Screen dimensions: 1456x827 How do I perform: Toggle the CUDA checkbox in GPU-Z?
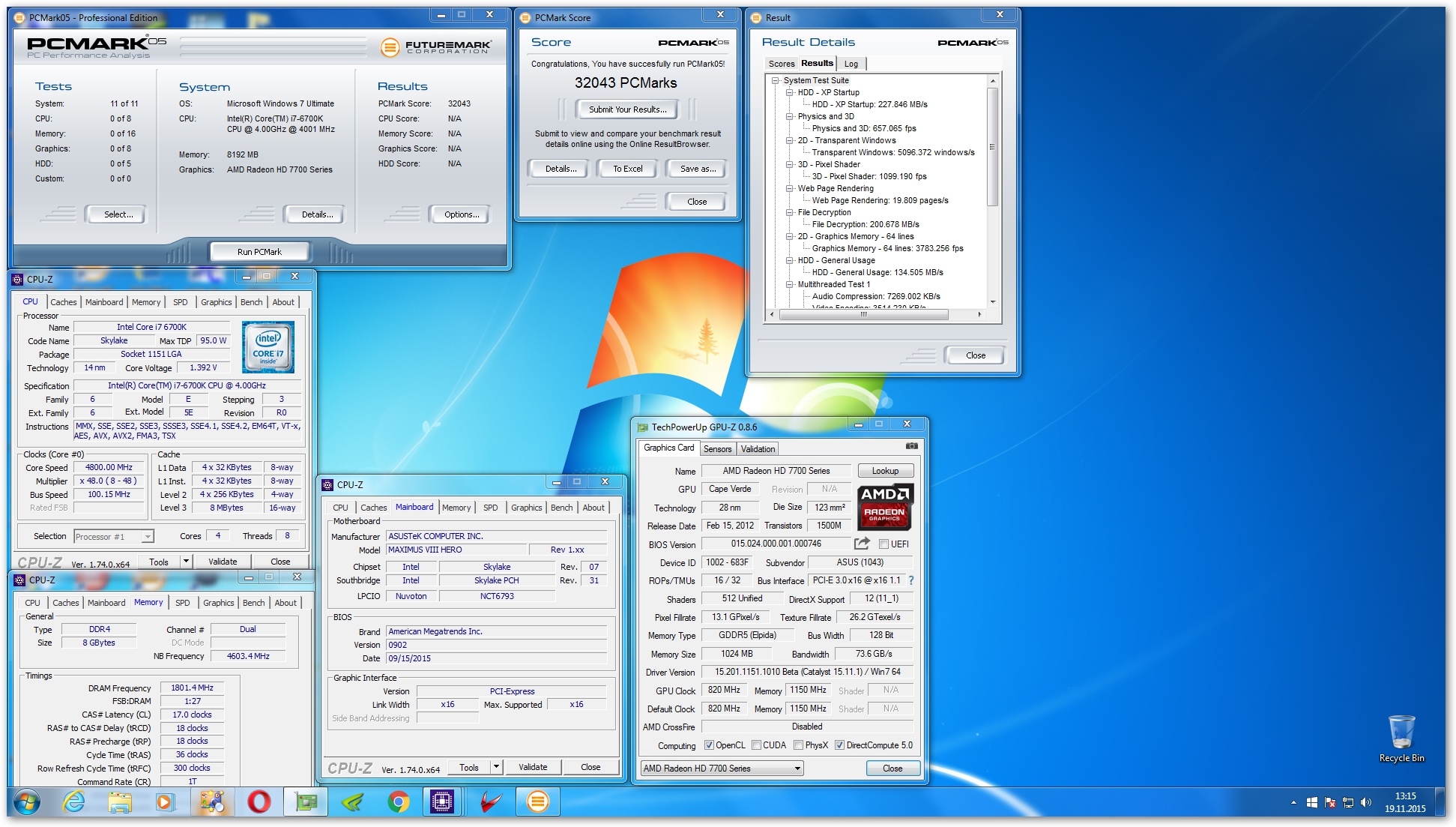pyautogui.click(x=757, y=745)
